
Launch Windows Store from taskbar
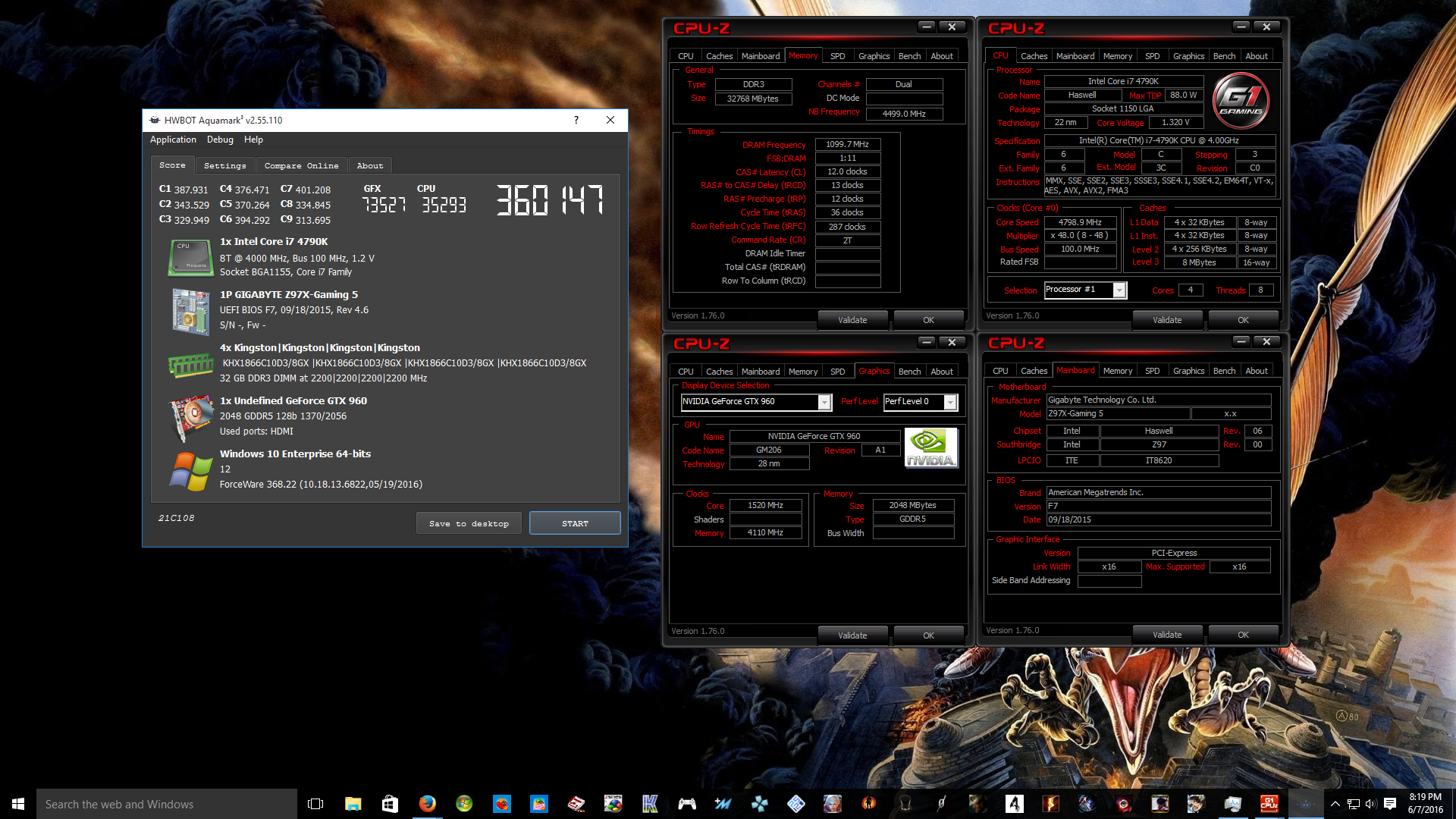tap(390, 804)
